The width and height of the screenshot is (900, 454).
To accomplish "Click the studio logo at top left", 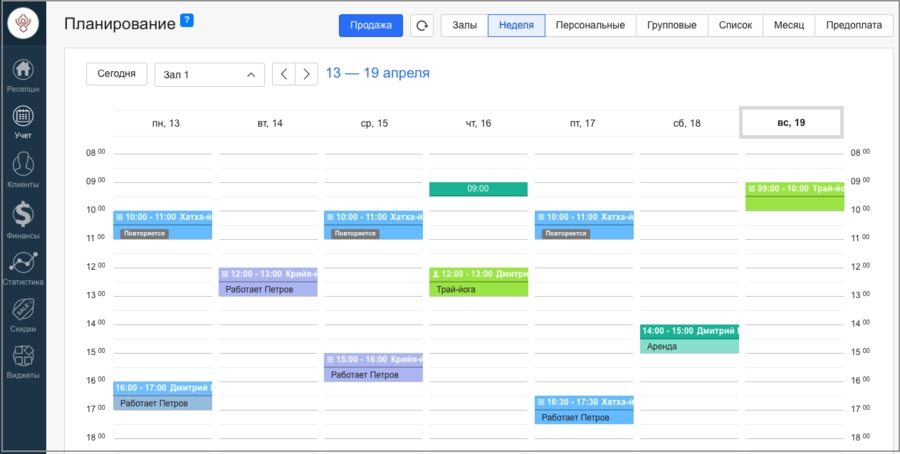I will [23, 23].
